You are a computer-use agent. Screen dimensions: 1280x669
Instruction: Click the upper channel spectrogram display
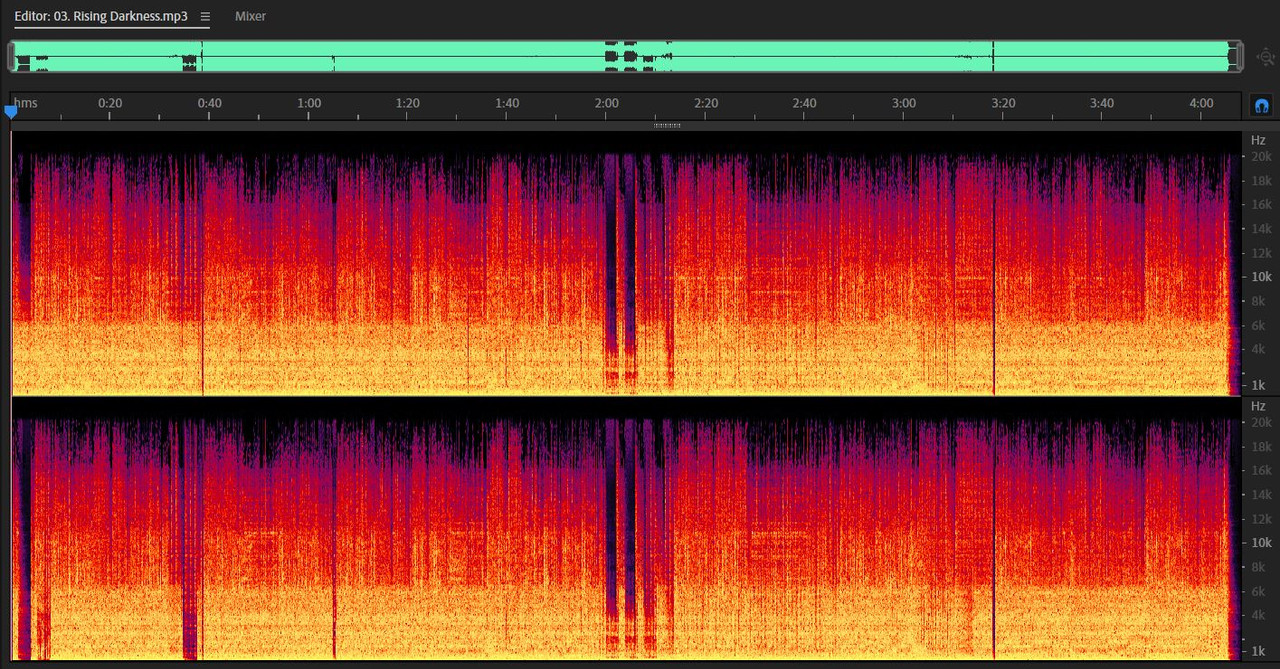point(626,264)
